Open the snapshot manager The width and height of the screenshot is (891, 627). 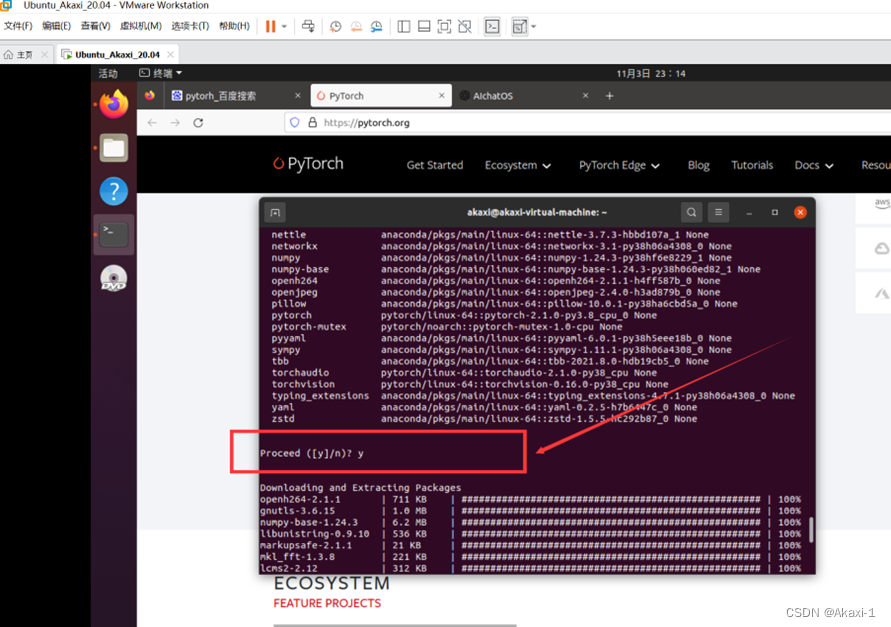click(376, 26)
